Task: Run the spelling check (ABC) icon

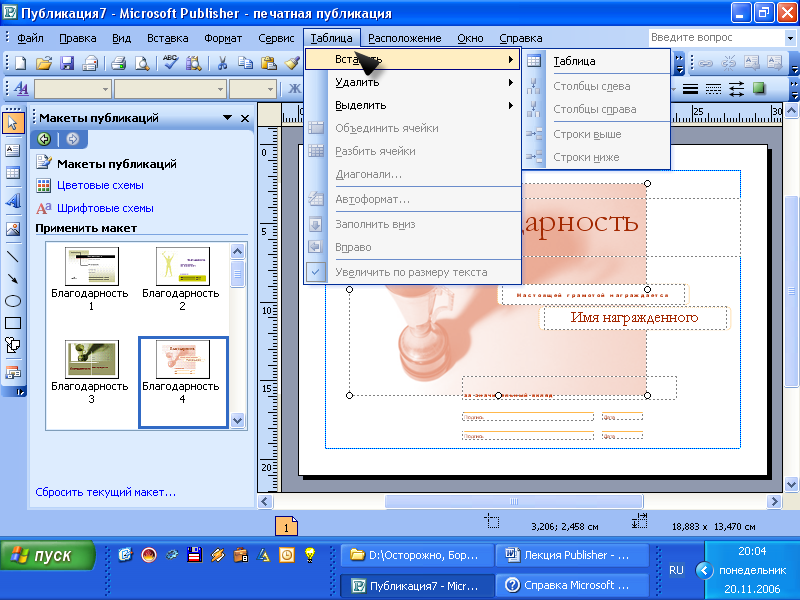Action: (169, 63)
